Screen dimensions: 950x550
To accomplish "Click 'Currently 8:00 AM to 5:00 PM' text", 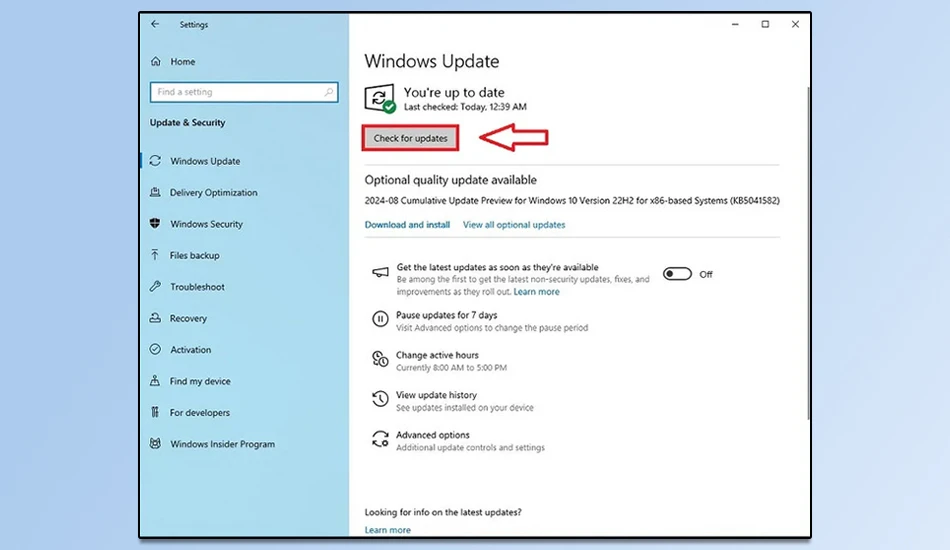I will [451, 368].
